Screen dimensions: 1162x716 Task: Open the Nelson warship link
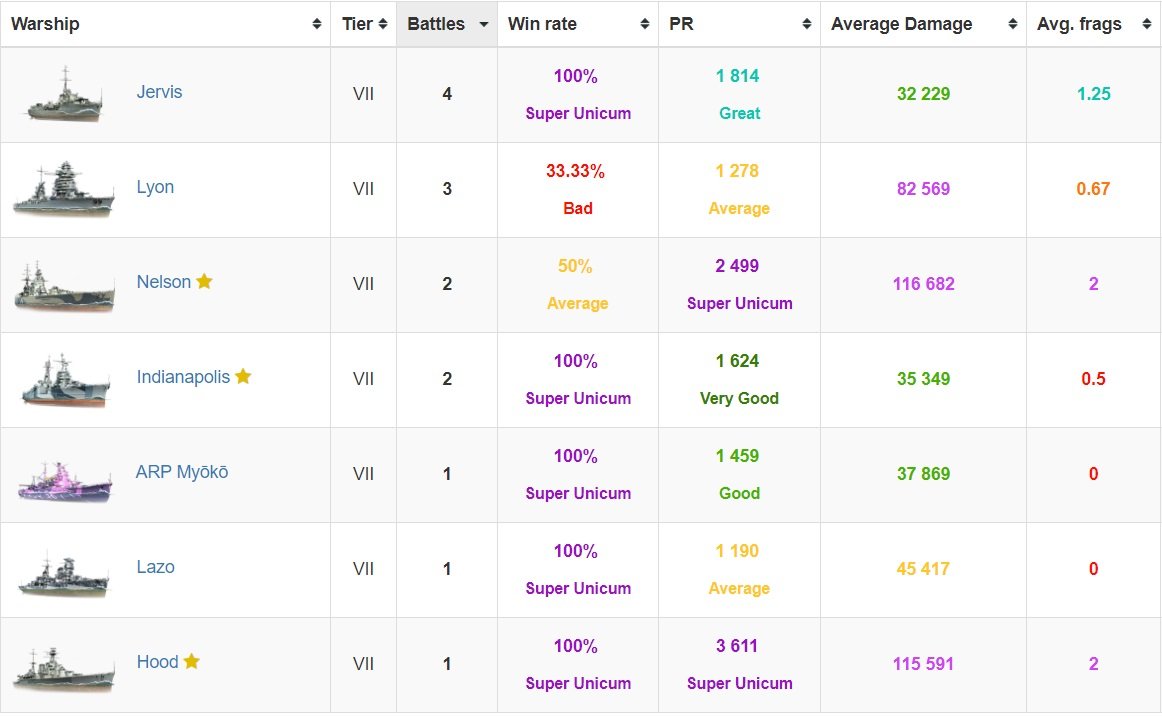point(164,282)
